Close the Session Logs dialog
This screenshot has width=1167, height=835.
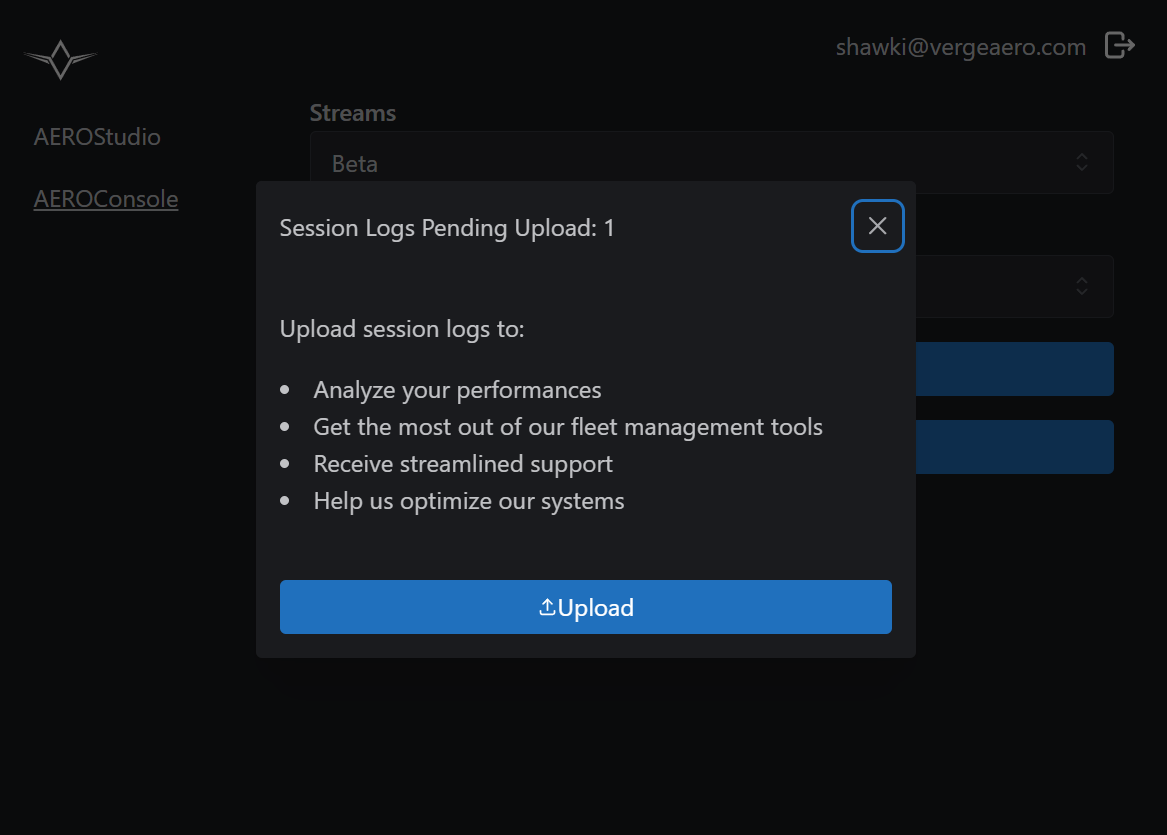(x=877, y=226)
